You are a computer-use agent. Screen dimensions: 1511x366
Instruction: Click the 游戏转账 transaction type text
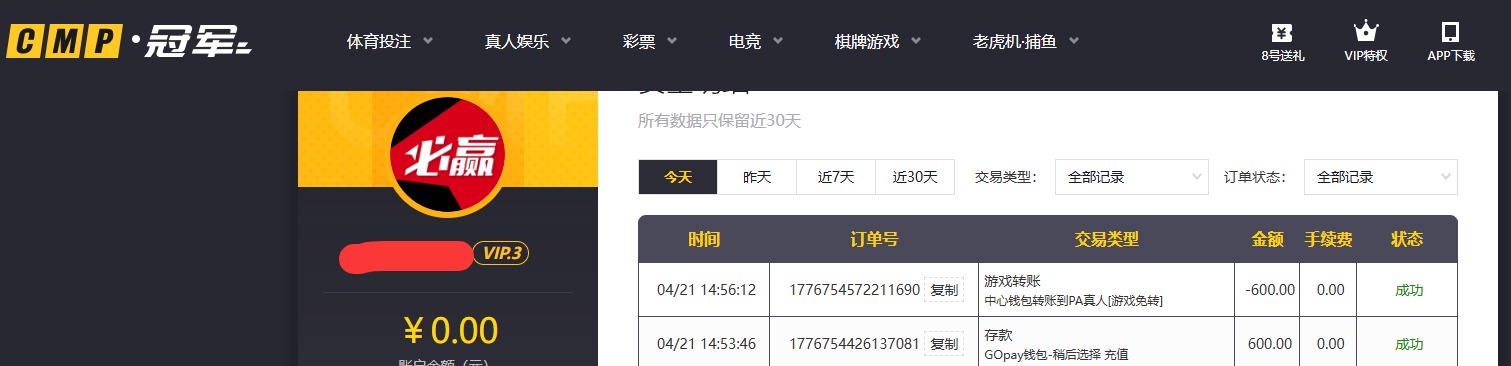pyautogui.click(x=1013, y=281)
